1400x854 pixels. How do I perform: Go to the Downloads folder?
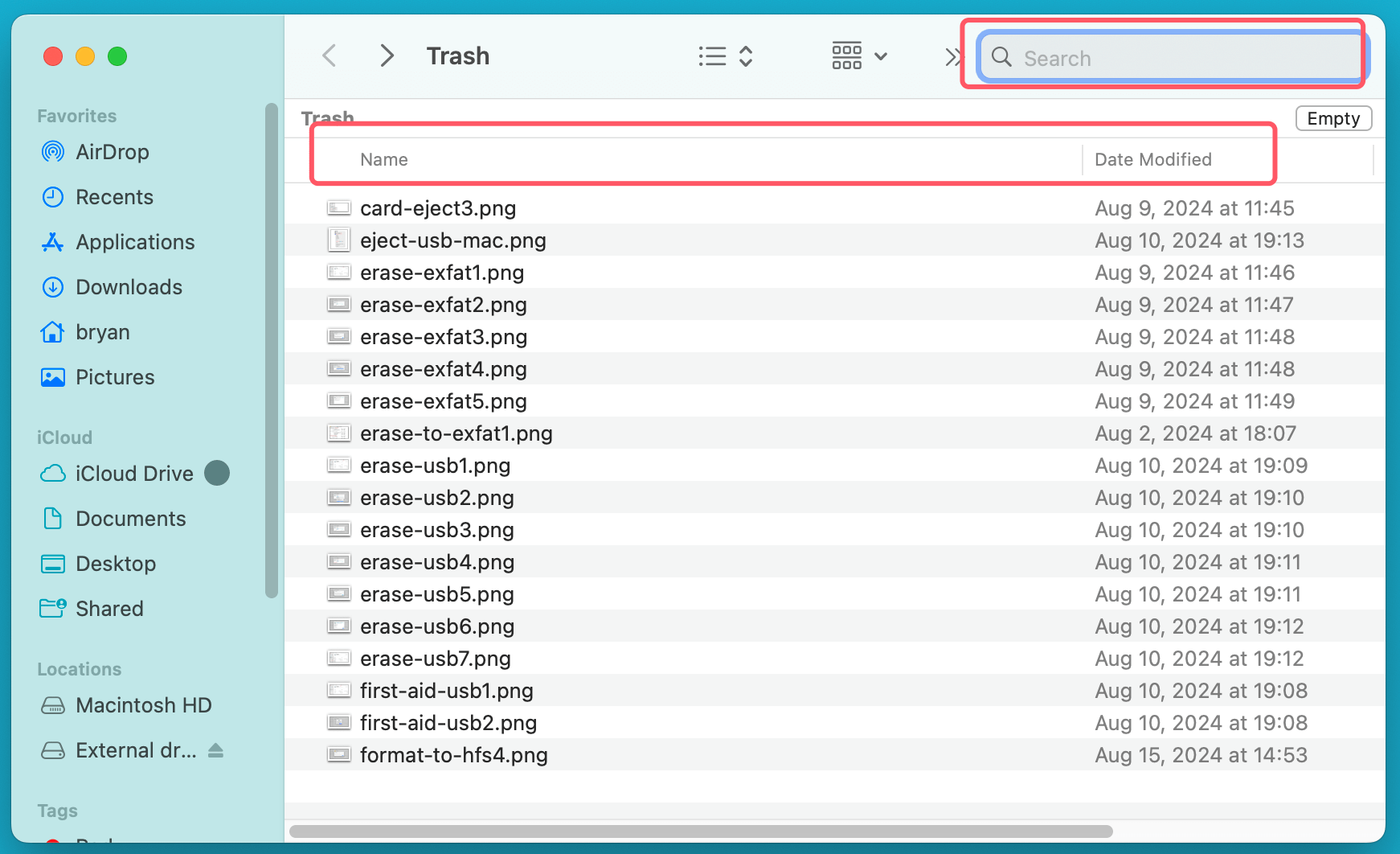[129, 287]
